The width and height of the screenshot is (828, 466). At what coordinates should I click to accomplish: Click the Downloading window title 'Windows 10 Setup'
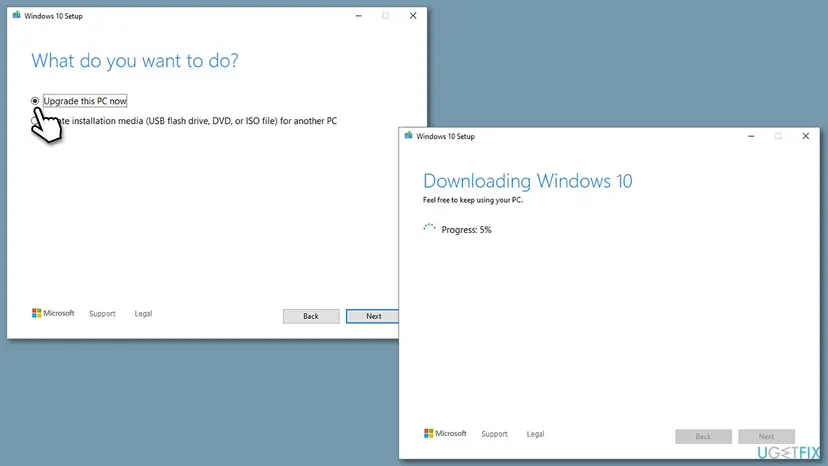point(445,136)
